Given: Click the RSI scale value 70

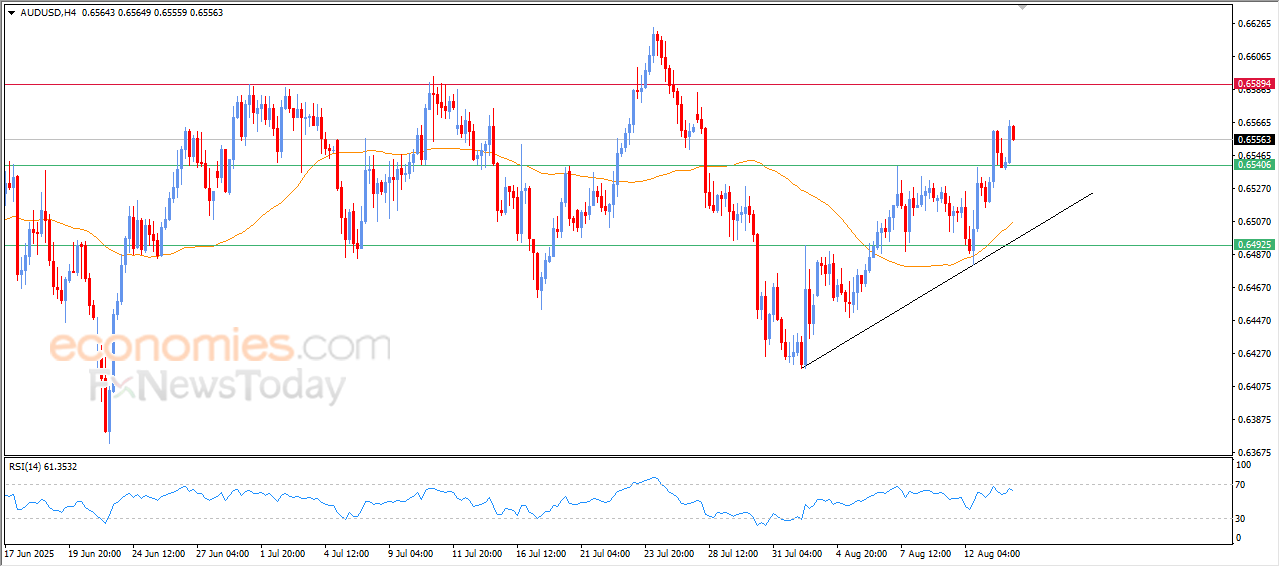Looking at the screenshot, I should (x=1242, y=485).
